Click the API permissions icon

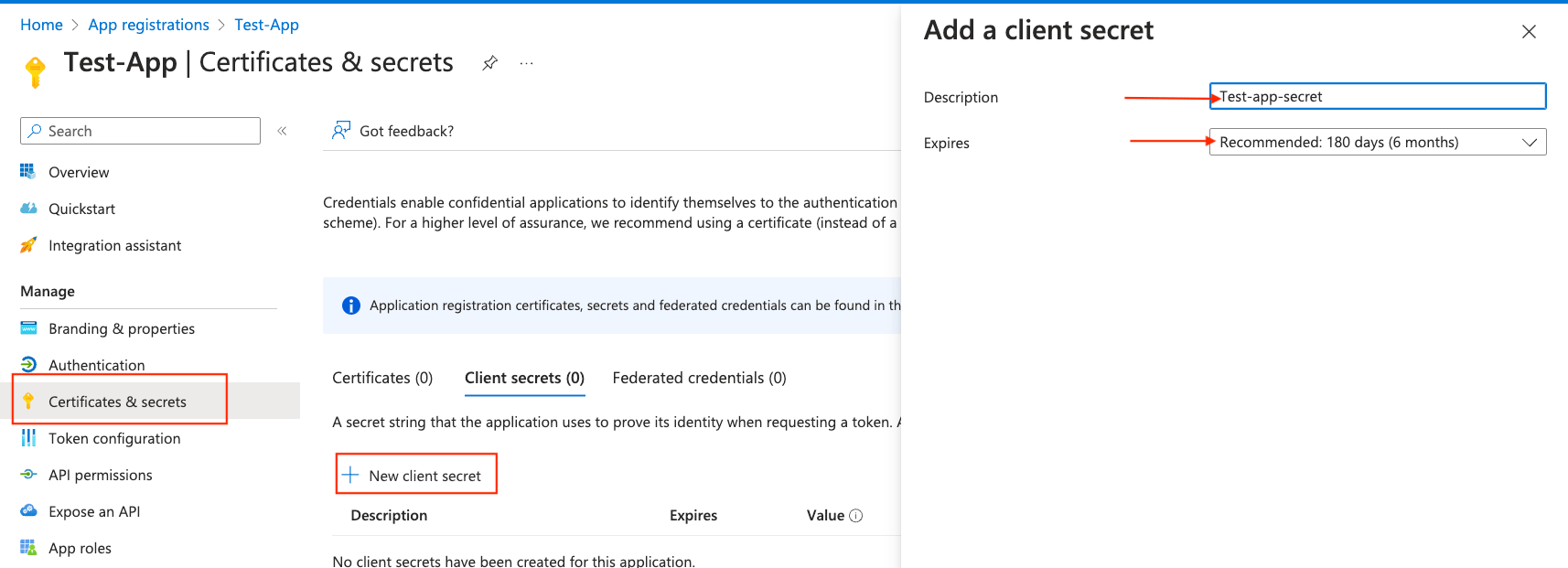[28, 475]
